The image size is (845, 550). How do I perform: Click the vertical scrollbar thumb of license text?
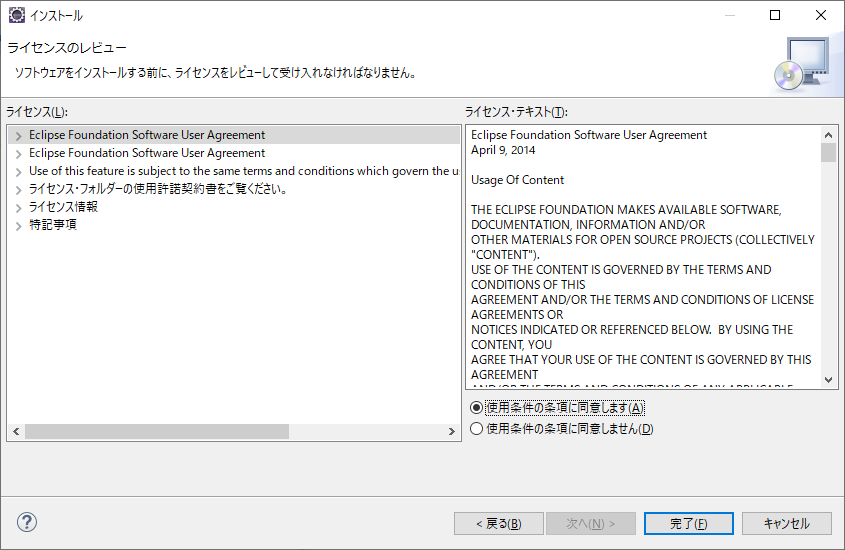point(828,152)
